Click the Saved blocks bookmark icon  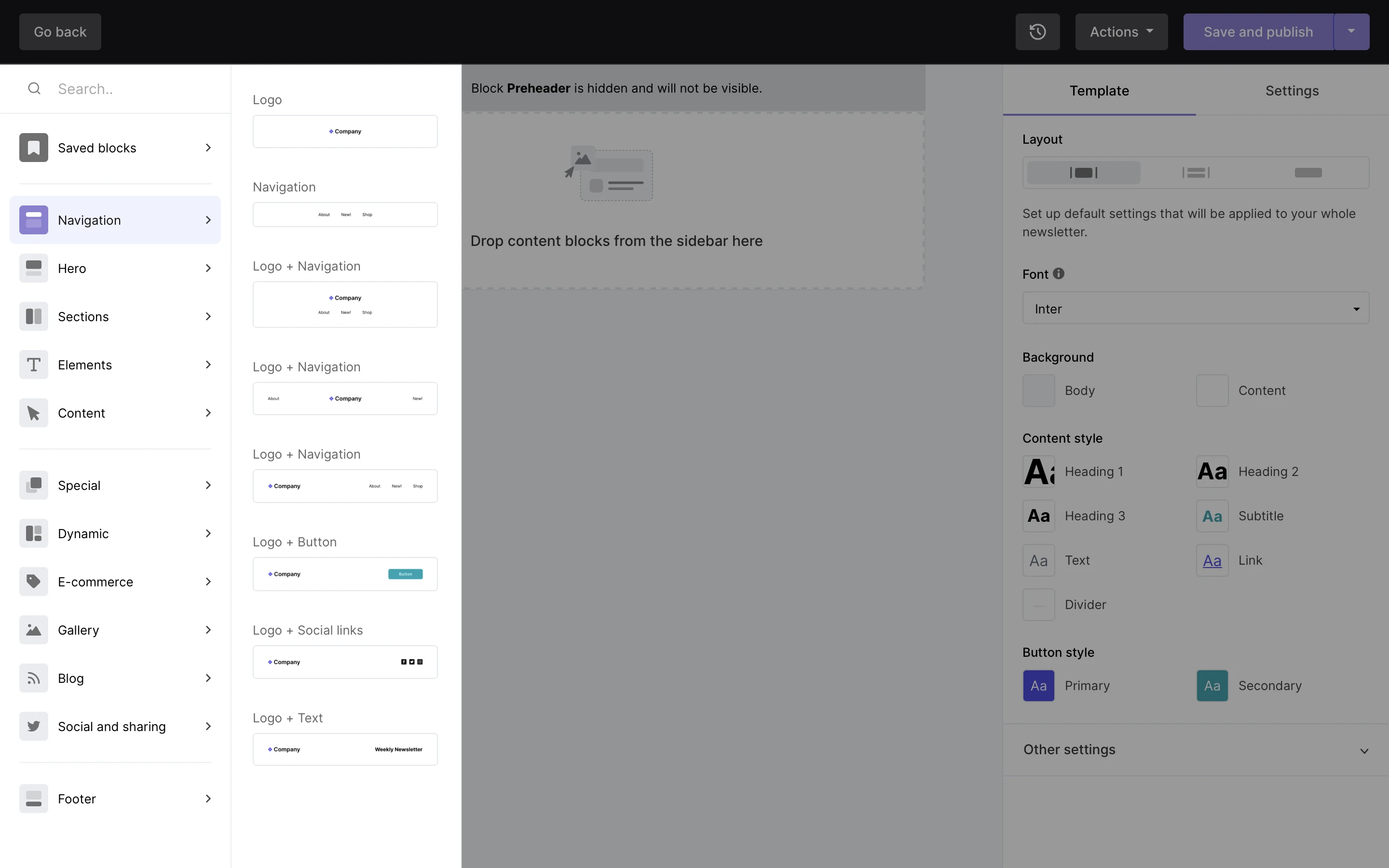(x=33, y=148)
